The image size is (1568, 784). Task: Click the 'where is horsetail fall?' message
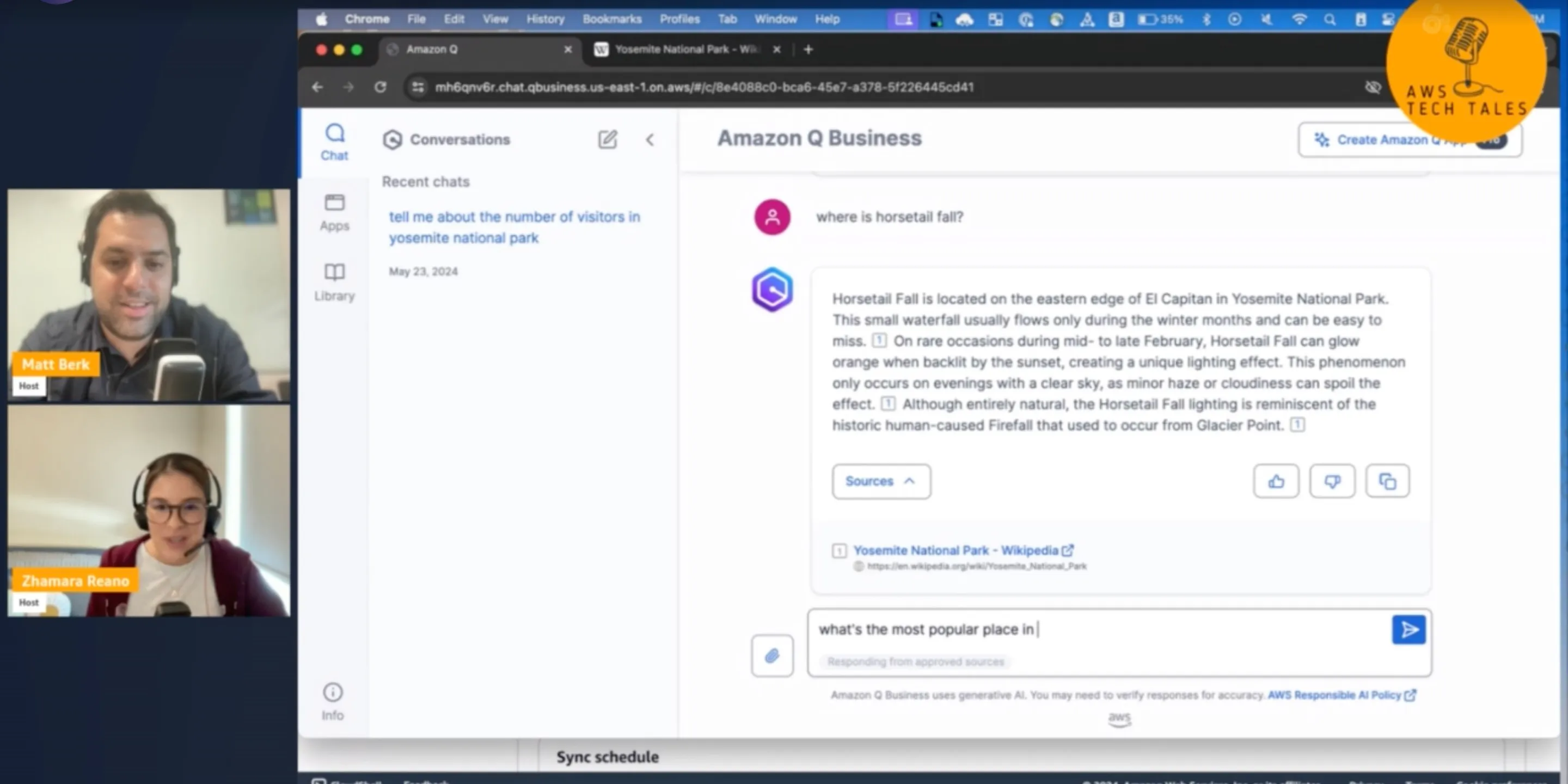pyautogui.click(x=889, y=217)
